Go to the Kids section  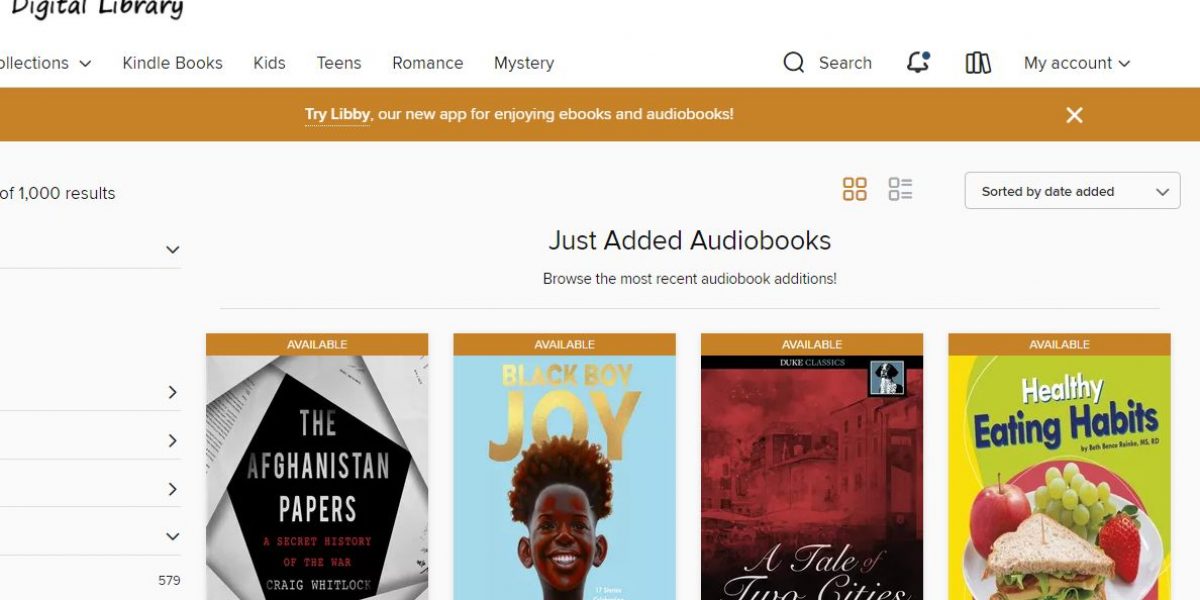click(x=269, y=63)
